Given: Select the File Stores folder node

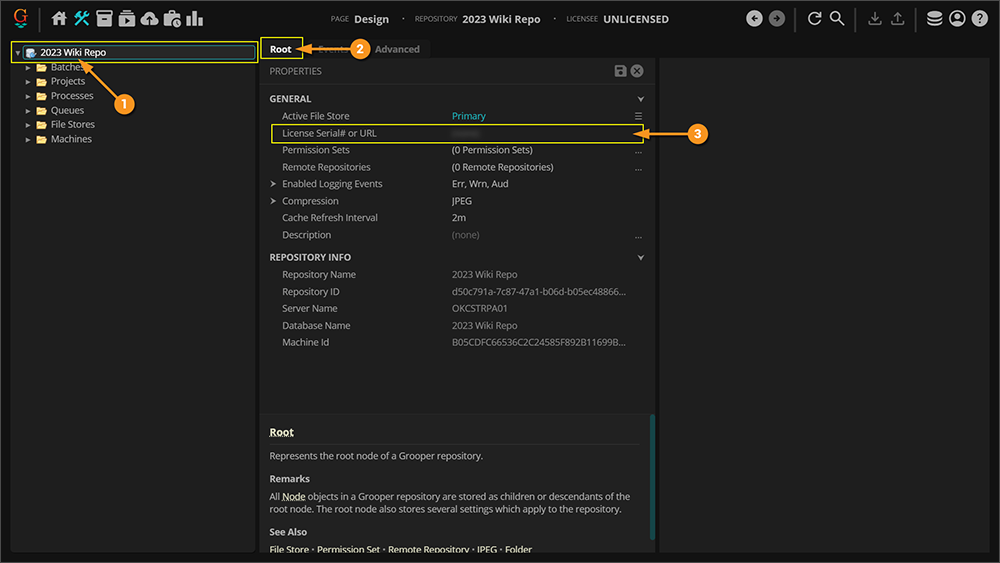Looking at the screenshot, I should point(72,125).
